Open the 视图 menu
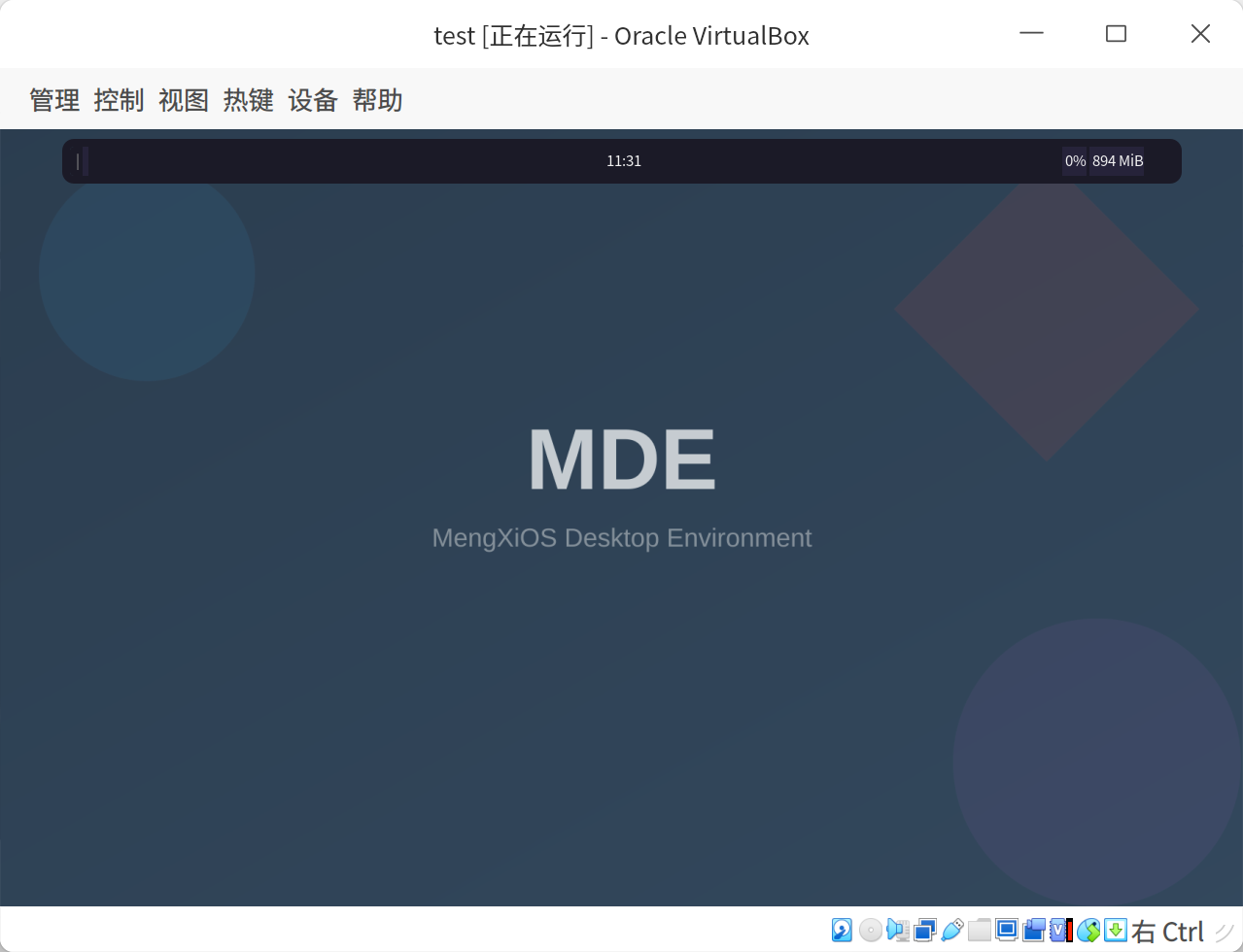This screenshot has width=1243, height=952. pos(184,100)
